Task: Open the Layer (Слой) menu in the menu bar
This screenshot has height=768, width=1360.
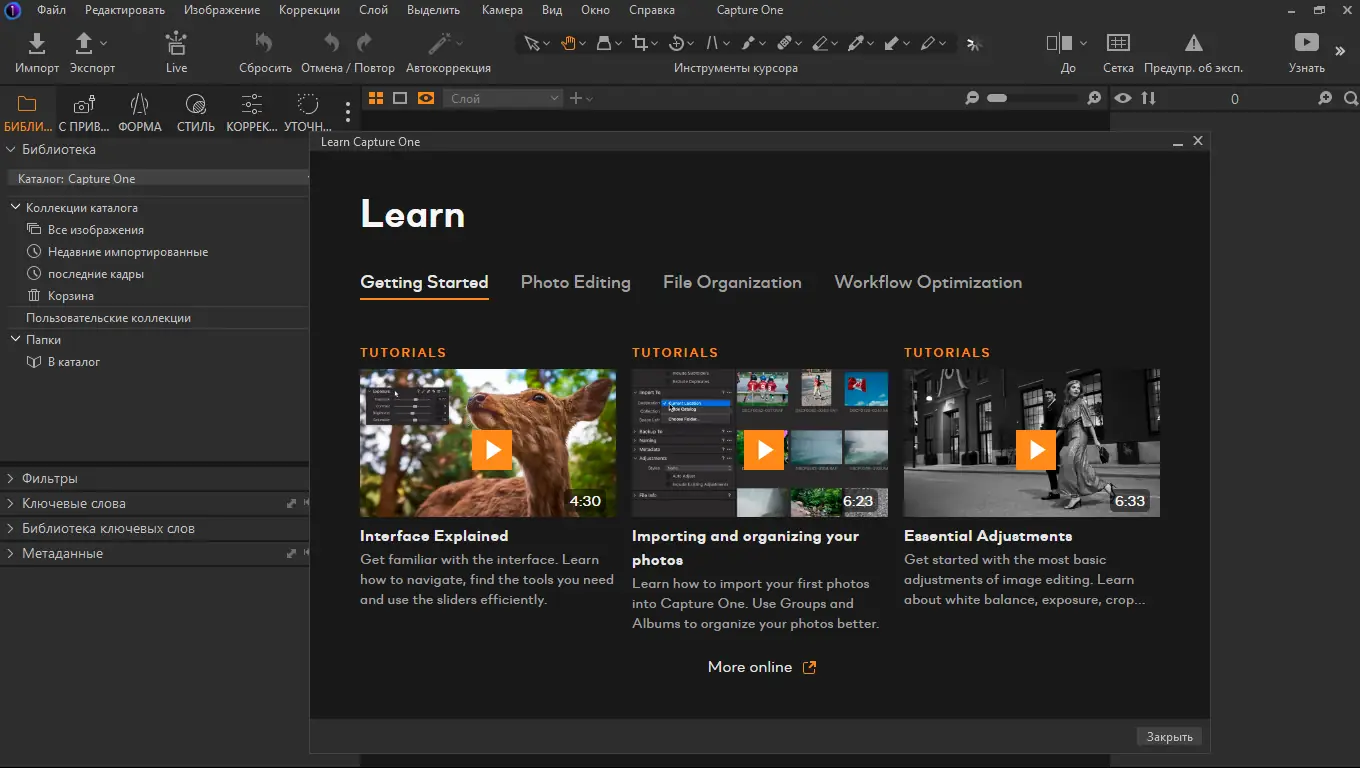Action: tap(373, 10)
